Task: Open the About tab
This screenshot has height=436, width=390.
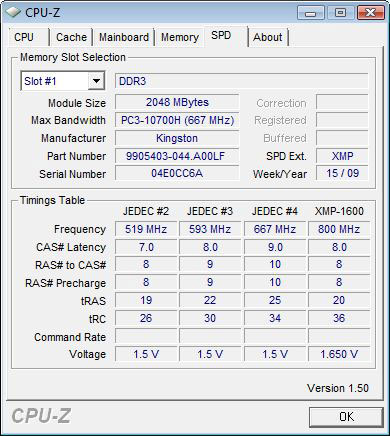Action: coord(268,37)
